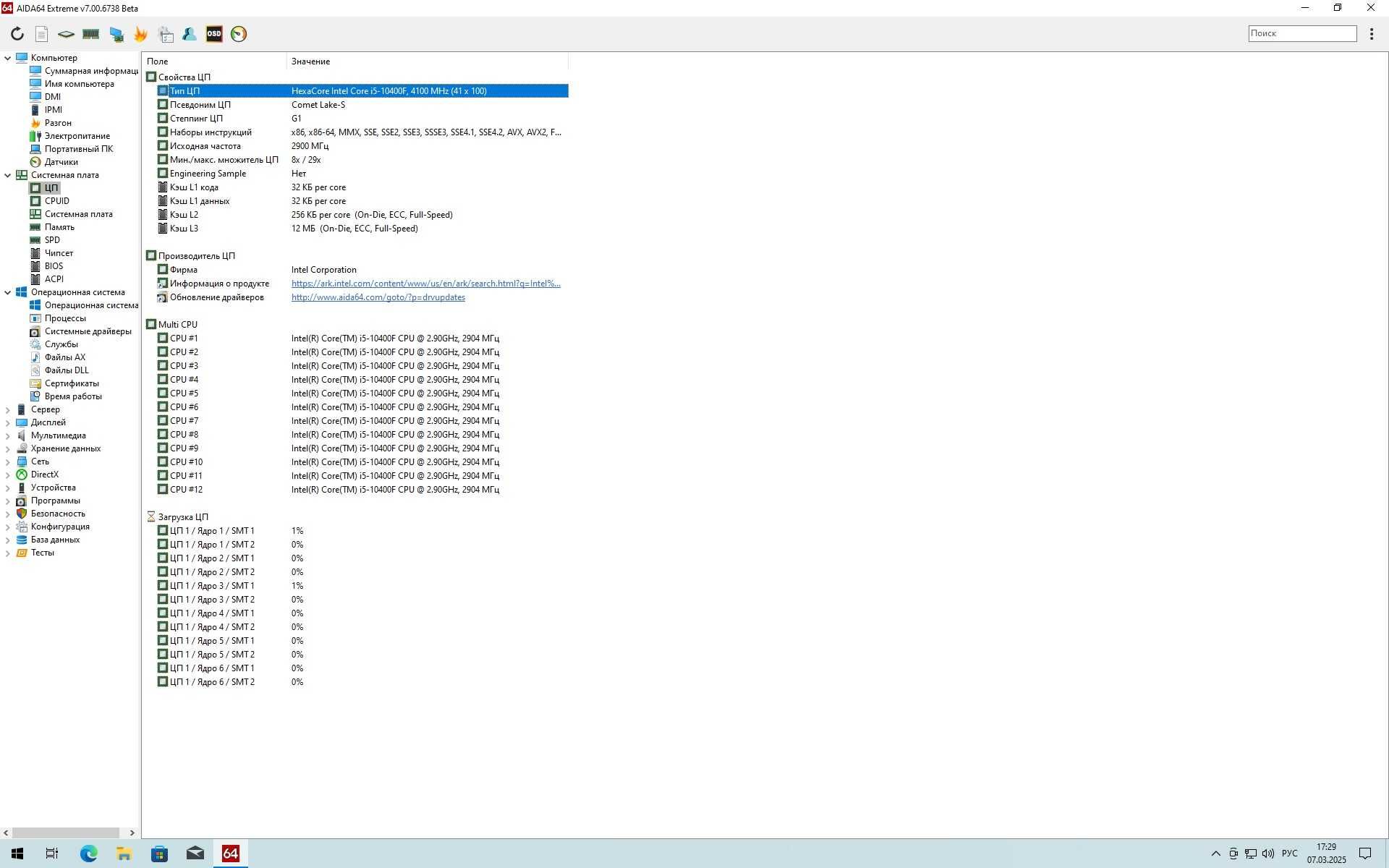Expand the Сервер tree node
Viewport: 1389px width, 868px height.
pyautogui.click(x=8, y=409)
